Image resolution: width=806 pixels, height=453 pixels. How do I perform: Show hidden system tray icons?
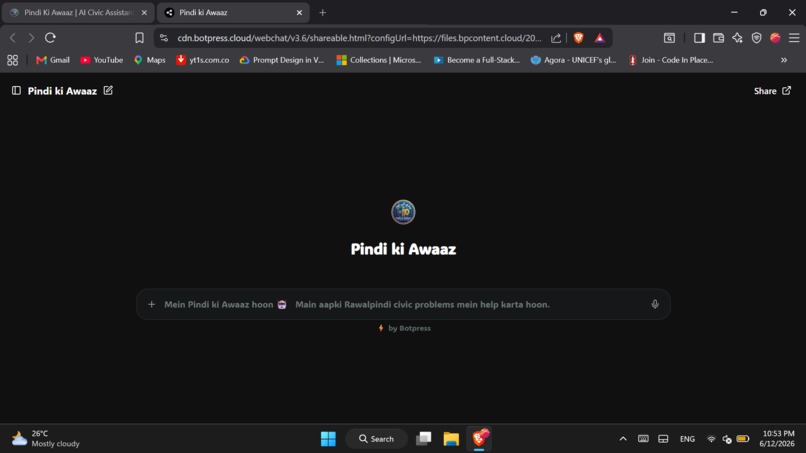point(623,439)
